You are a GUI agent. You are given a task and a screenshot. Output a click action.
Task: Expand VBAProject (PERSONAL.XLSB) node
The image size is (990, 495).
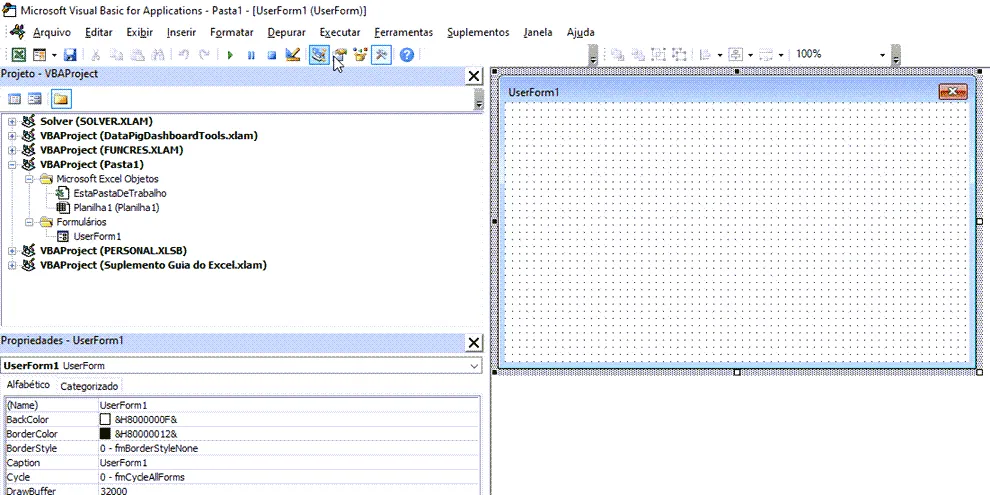12,251
